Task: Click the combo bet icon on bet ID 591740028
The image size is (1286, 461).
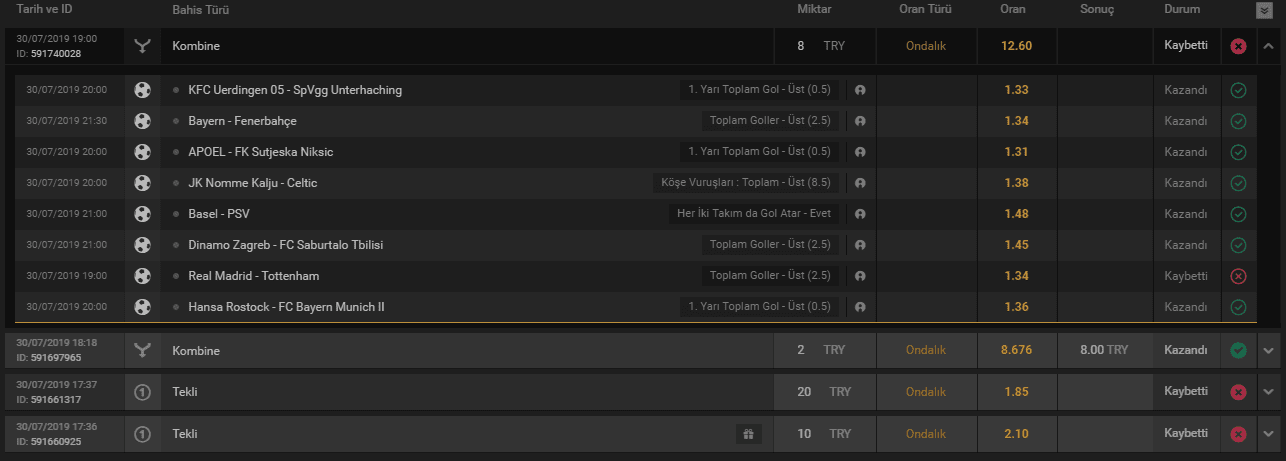Action: (x=142, y=46)
